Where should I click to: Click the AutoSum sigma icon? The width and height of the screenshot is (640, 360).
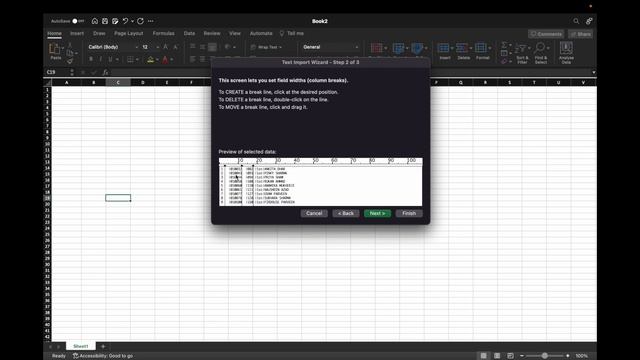tap(504, 45)
